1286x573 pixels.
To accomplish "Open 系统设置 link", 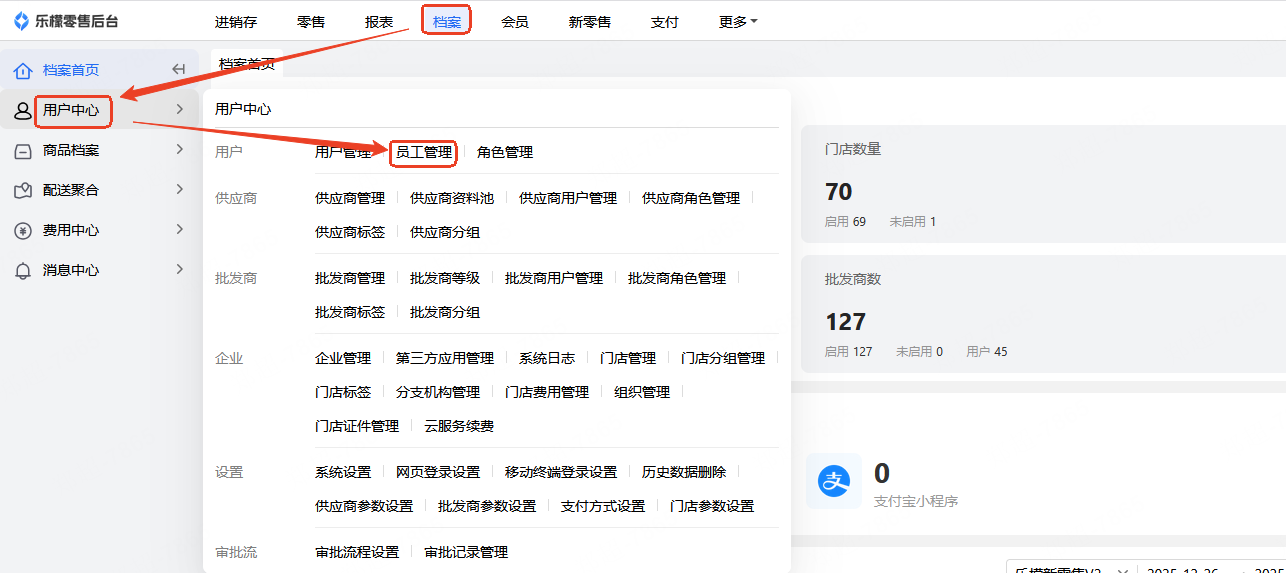I will (343, 472).
